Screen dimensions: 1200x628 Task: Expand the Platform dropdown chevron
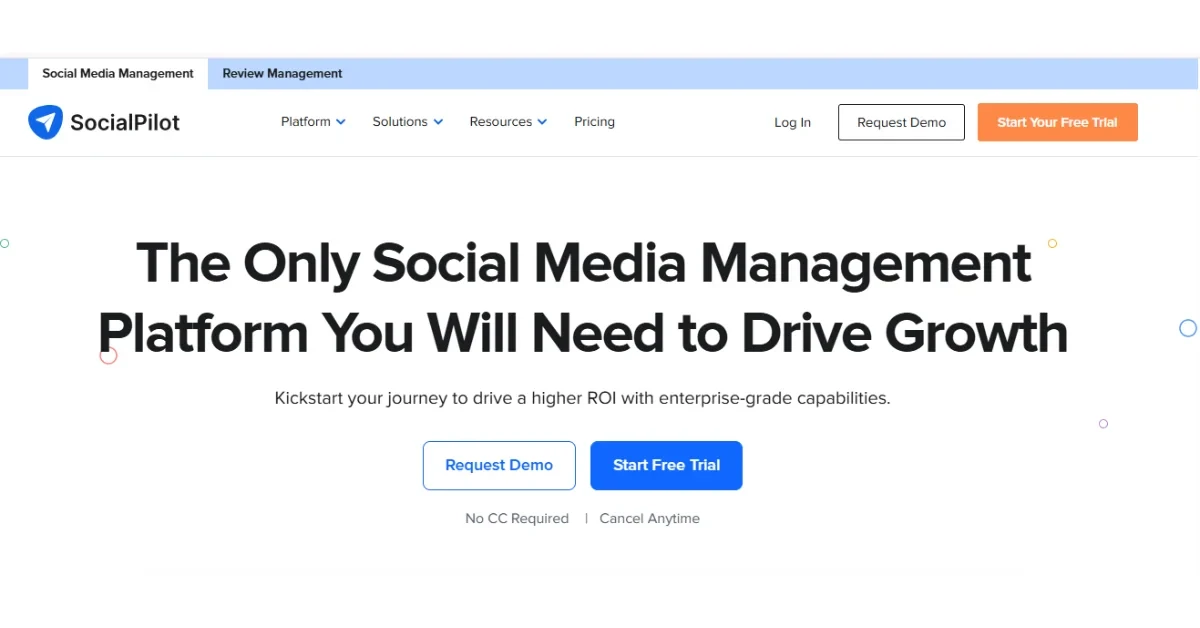(x=341, y=122)
